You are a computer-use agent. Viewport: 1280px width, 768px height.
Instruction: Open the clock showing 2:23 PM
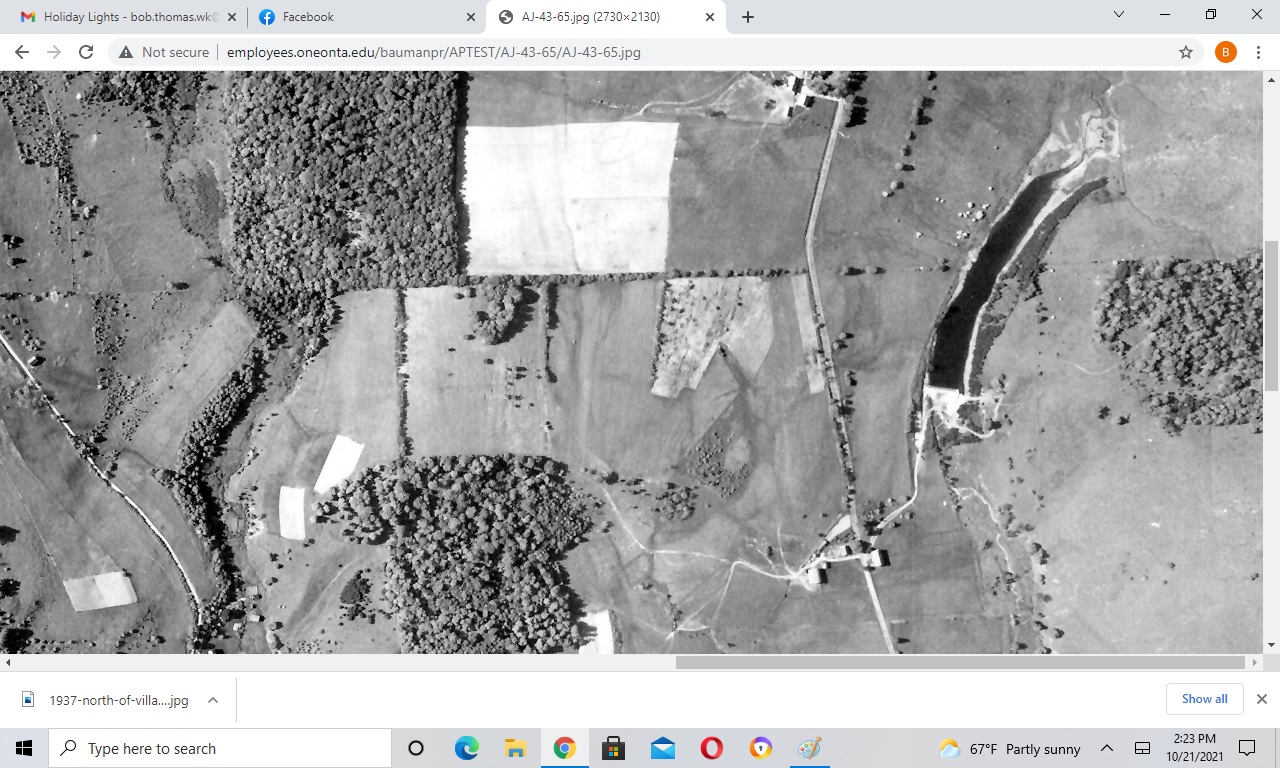click(1194, 748)
